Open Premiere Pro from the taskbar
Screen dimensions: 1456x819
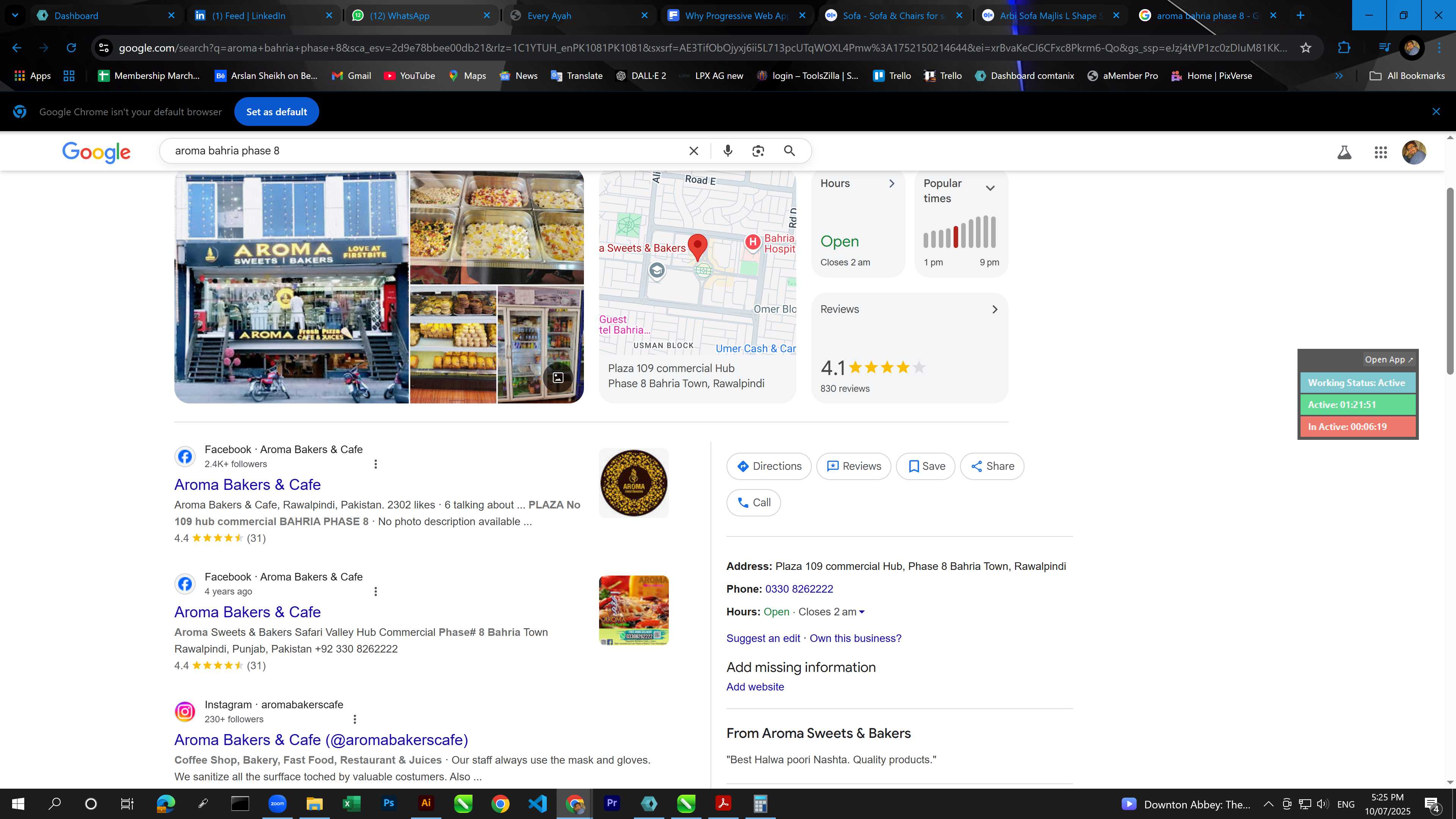[x=612, y=803]
